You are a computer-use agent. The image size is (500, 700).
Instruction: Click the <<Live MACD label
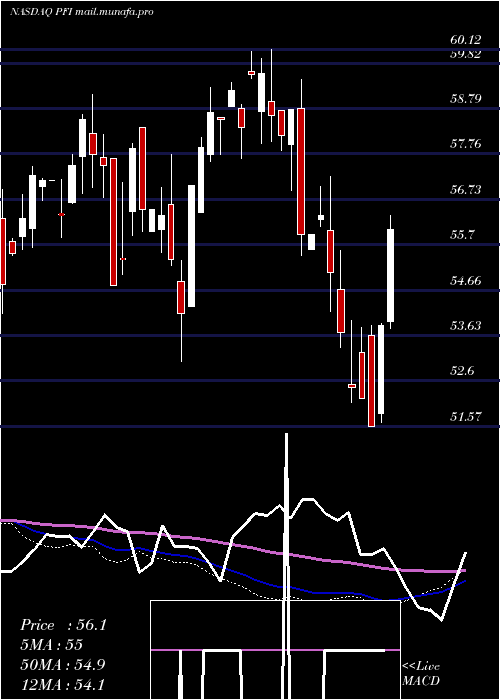421,674
